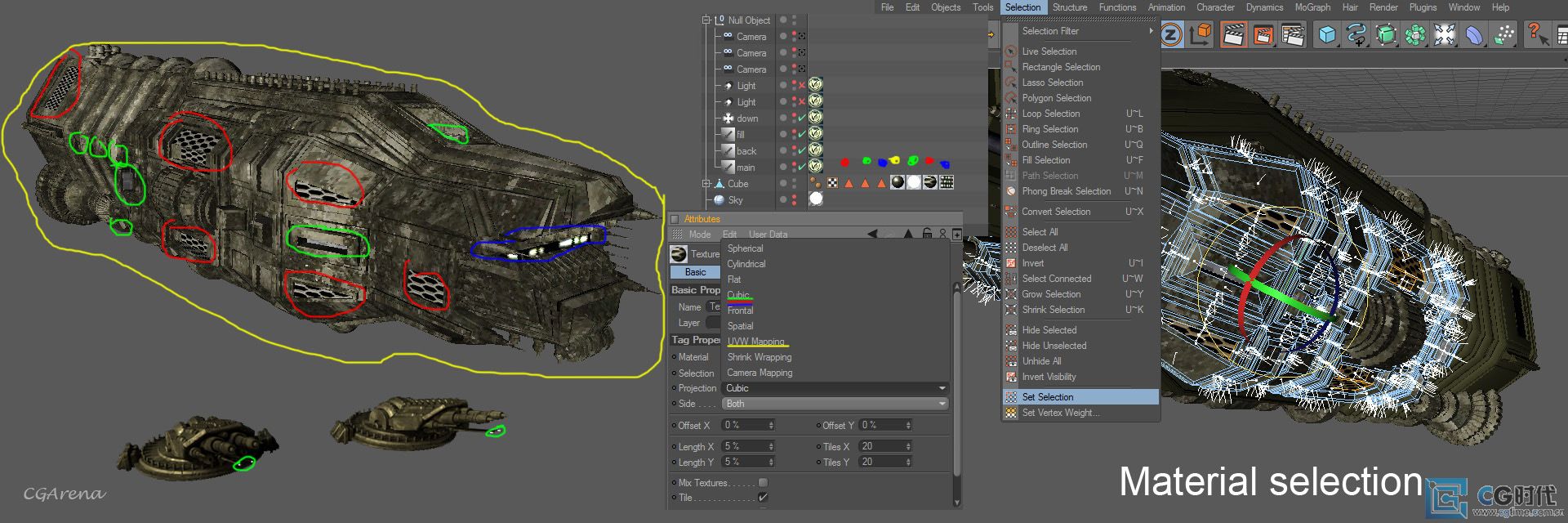This screenshot has height=523, width=1568.
Task: Click the coordinate system icon beside Z lock
Action: [x=1200, y=34]
